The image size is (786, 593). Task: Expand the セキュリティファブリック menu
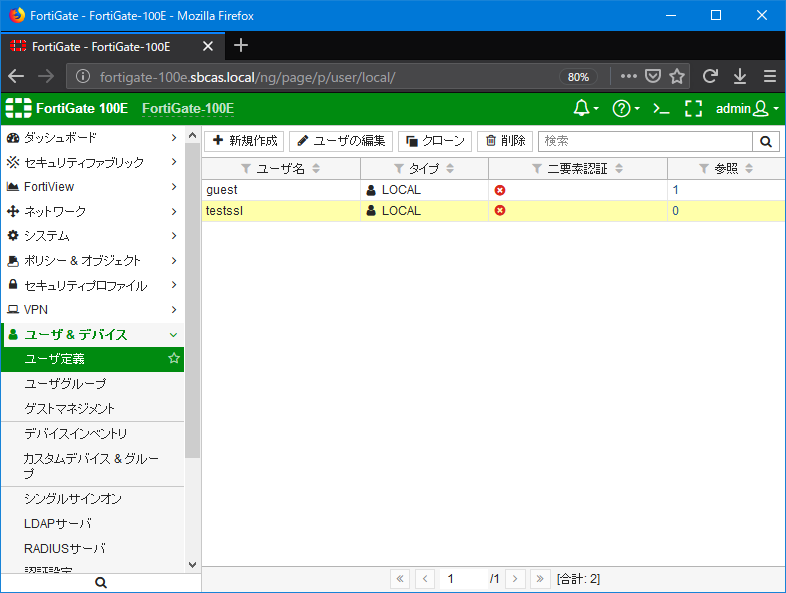click(x=93, y=162)
